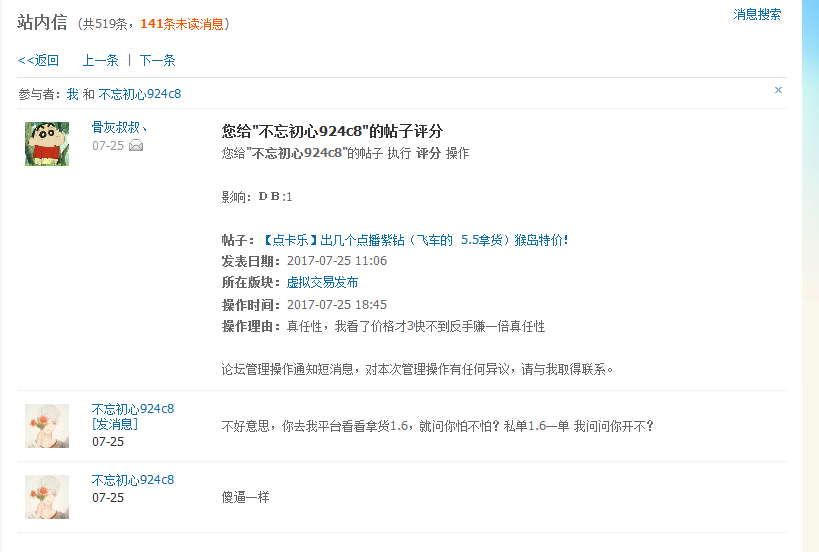Open participant 不忘初心924c8 in header
Image resolution: width=819 pixels, height=552 pixels.
pyautogui.click(x=139, y=94)
